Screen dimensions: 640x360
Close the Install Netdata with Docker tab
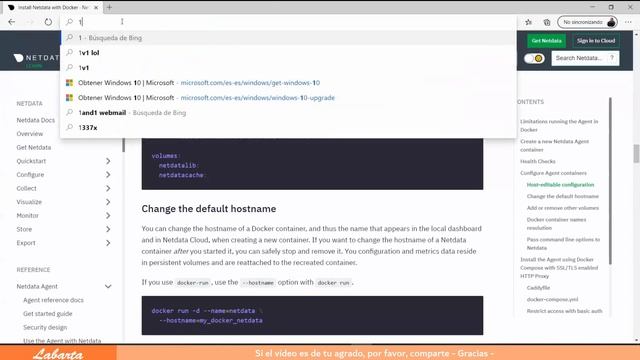(x=96, y=7)
